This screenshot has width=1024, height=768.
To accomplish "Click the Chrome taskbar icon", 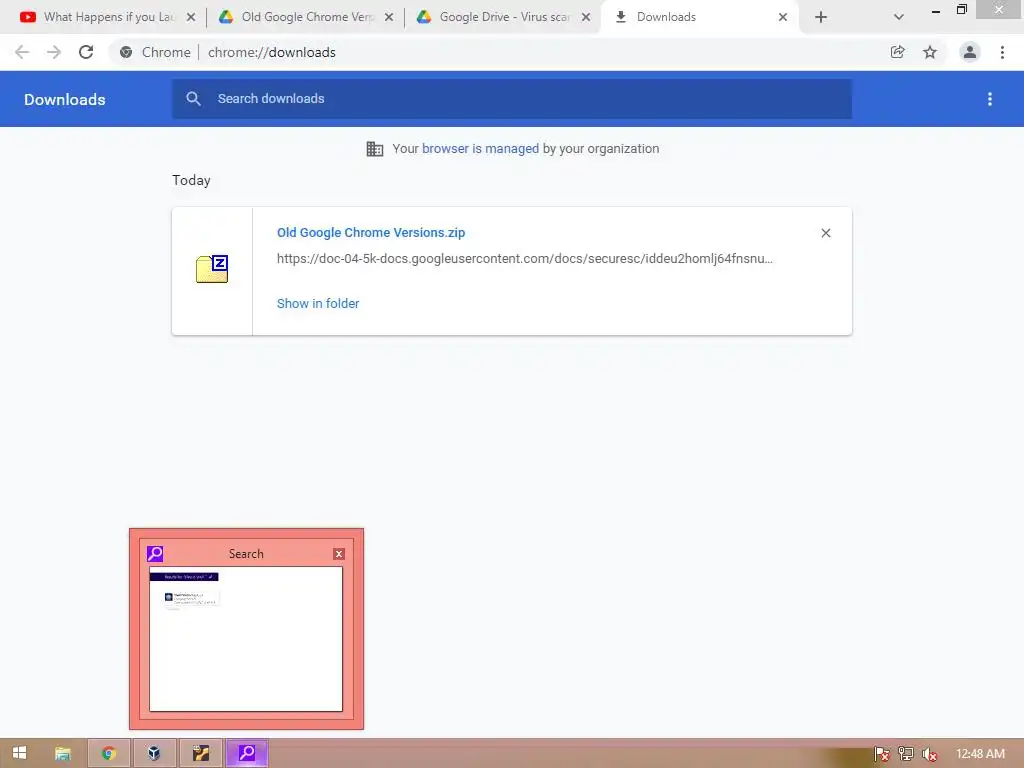I will (x=108, y=753).
